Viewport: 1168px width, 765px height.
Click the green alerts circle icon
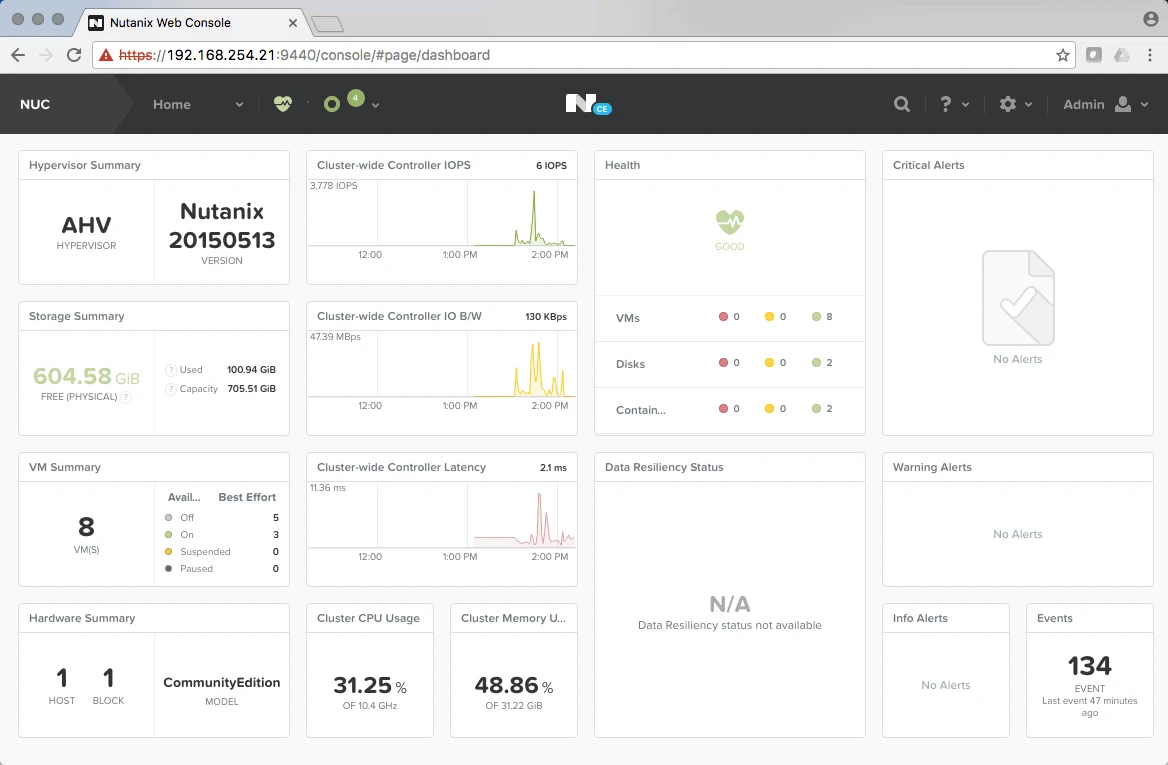[332, 104]
